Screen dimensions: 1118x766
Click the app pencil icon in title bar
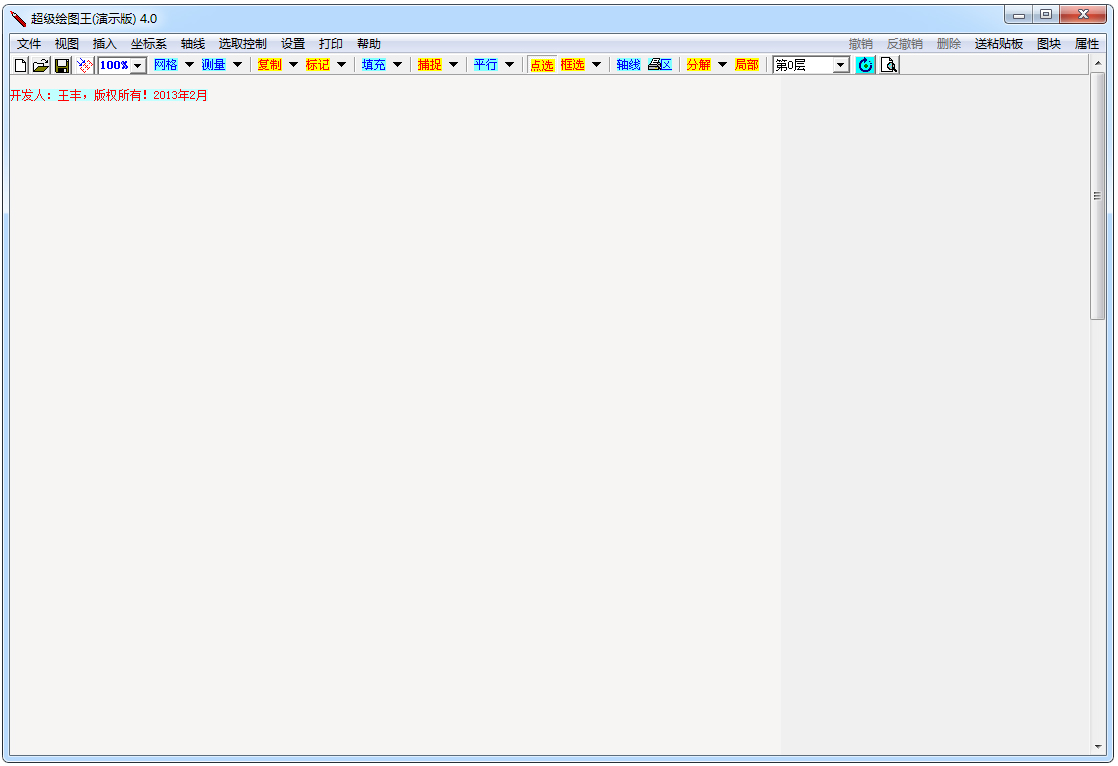click(18, 19)
